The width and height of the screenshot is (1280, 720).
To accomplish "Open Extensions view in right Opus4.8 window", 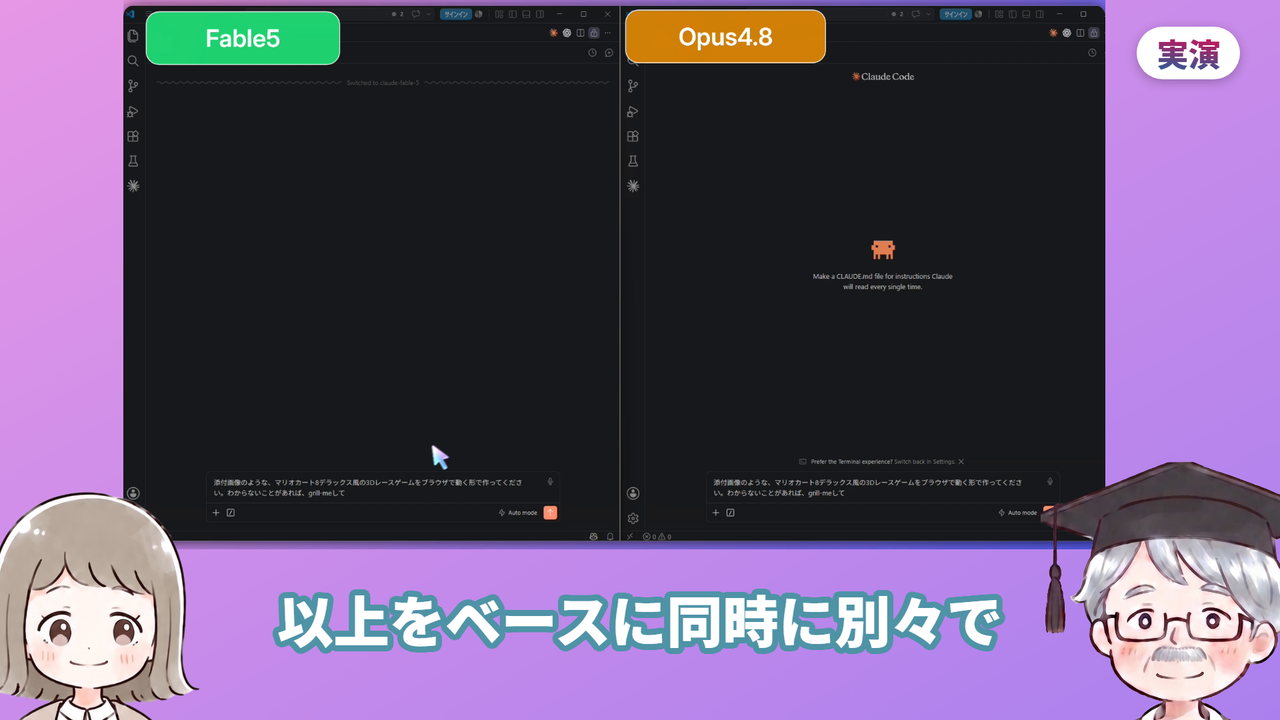I will [633, 136].
